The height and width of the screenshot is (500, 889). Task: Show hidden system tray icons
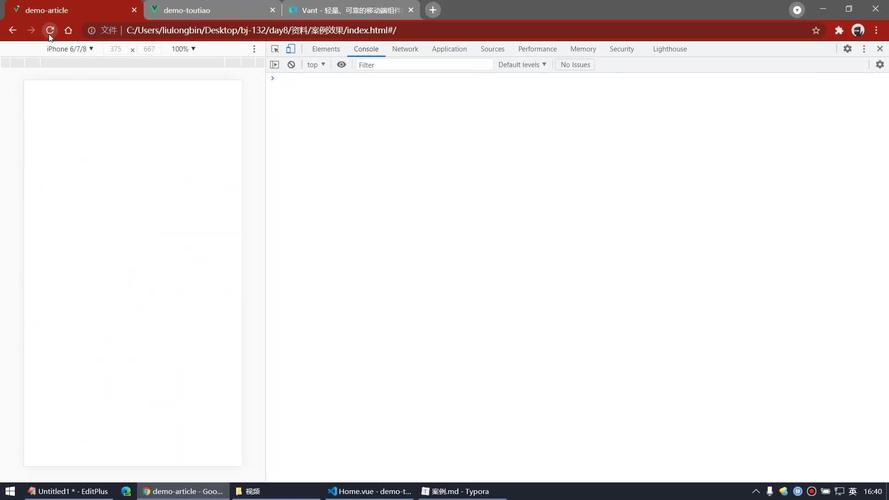(756, 491)
